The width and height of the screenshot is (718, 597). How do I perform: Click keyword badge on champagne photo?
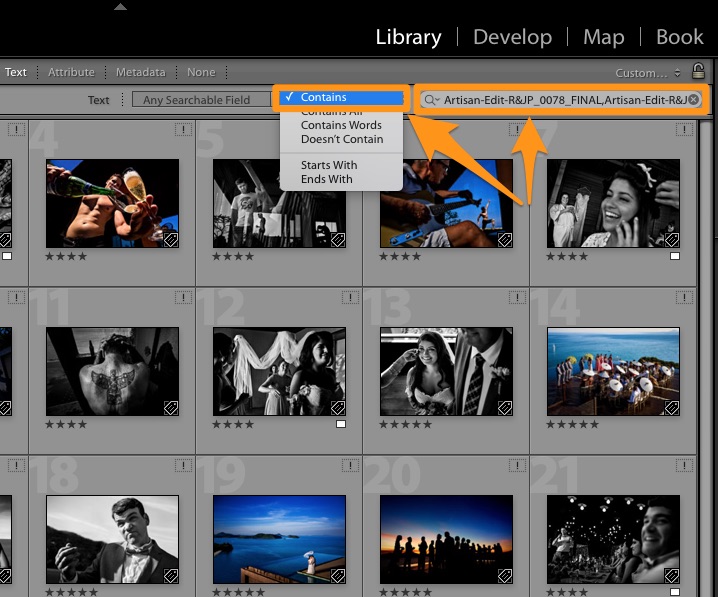[x=171, y=240]
